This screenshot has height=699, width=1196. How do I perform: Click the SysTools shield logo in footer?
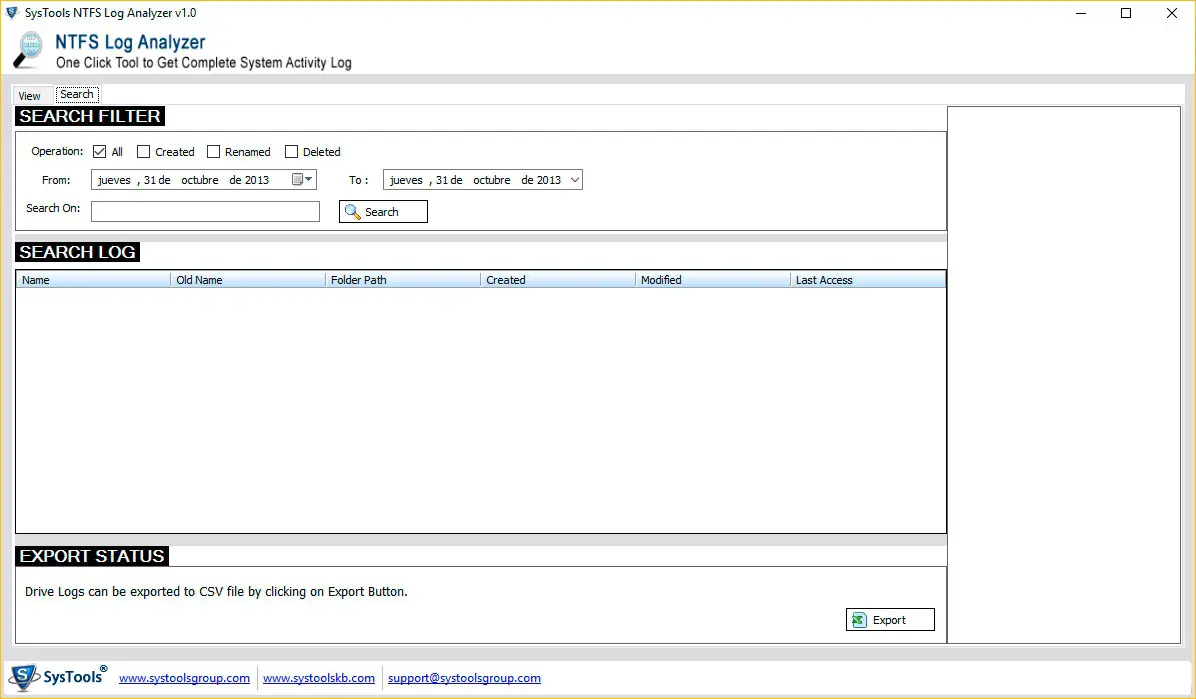[x=24, y=677]
